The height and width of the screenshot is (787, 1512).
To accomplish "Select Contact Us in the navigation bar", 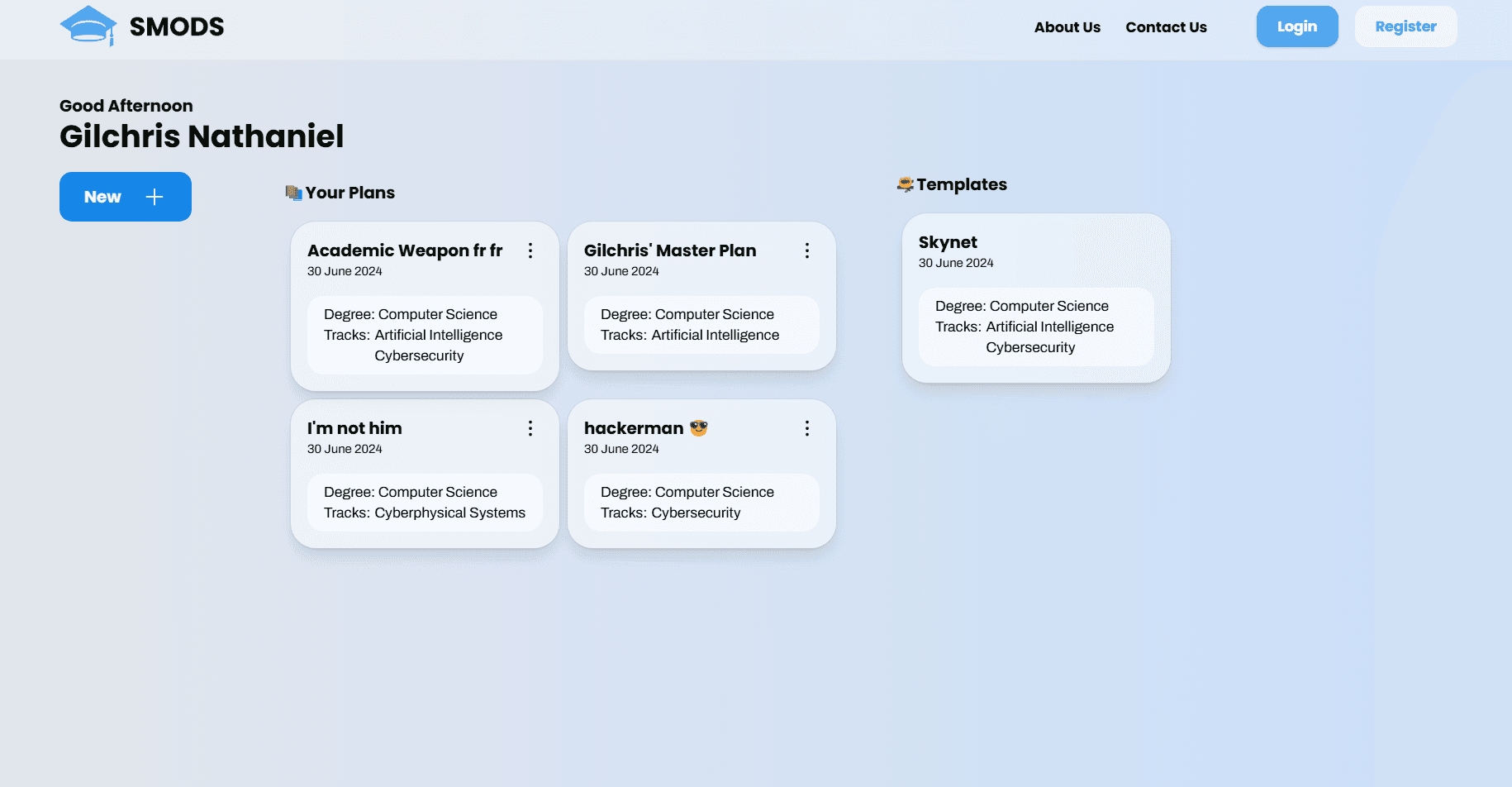I will pos(1166,26).
